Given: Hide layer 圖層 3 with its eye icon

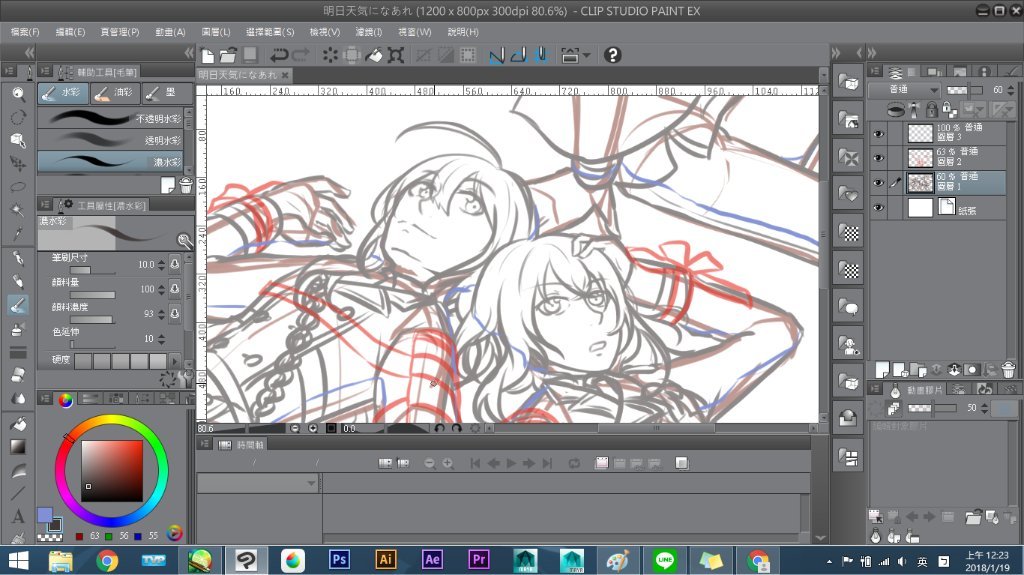Looking at the screenshot, I should point(878,133).
